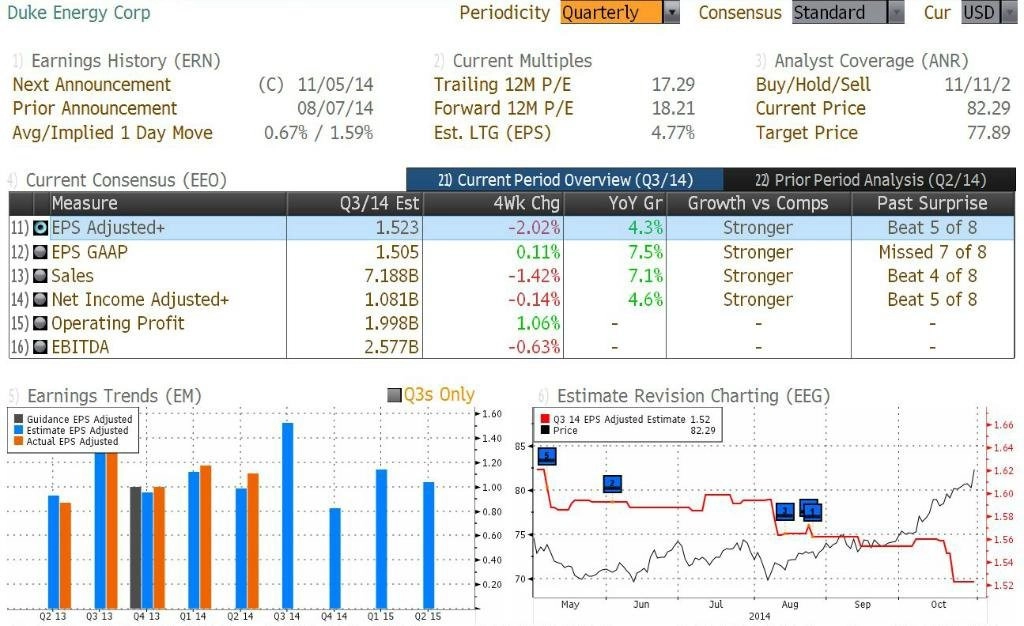The width and height of the screenshot is (1024, 626).
Task: Select the EBITDA row radio icon
Action: pyautogui.click(x=40, y=347)
